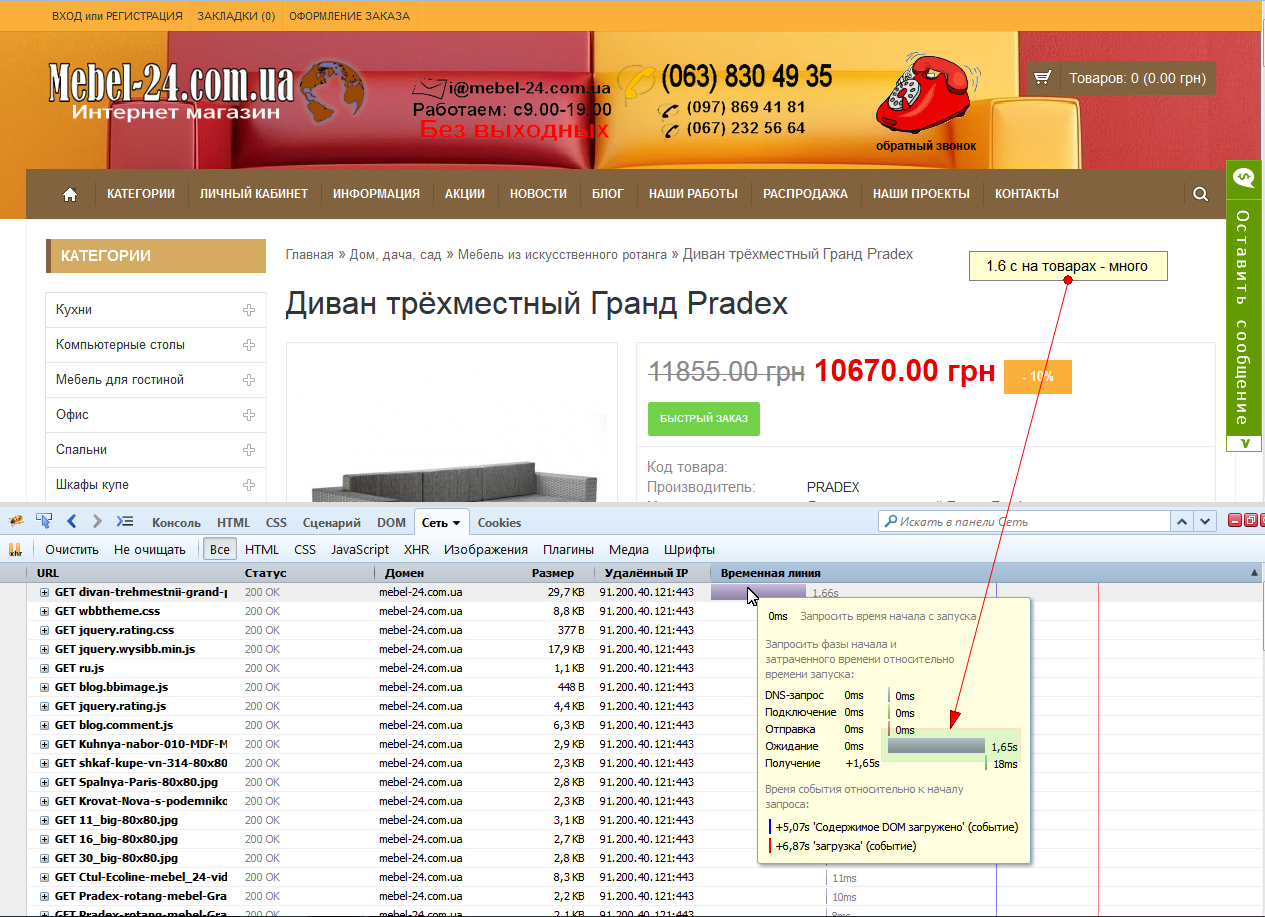Viewport: 1265px width, 917px height.
Task: Open the Firebug bug icon menu
Action: [17, 521]
